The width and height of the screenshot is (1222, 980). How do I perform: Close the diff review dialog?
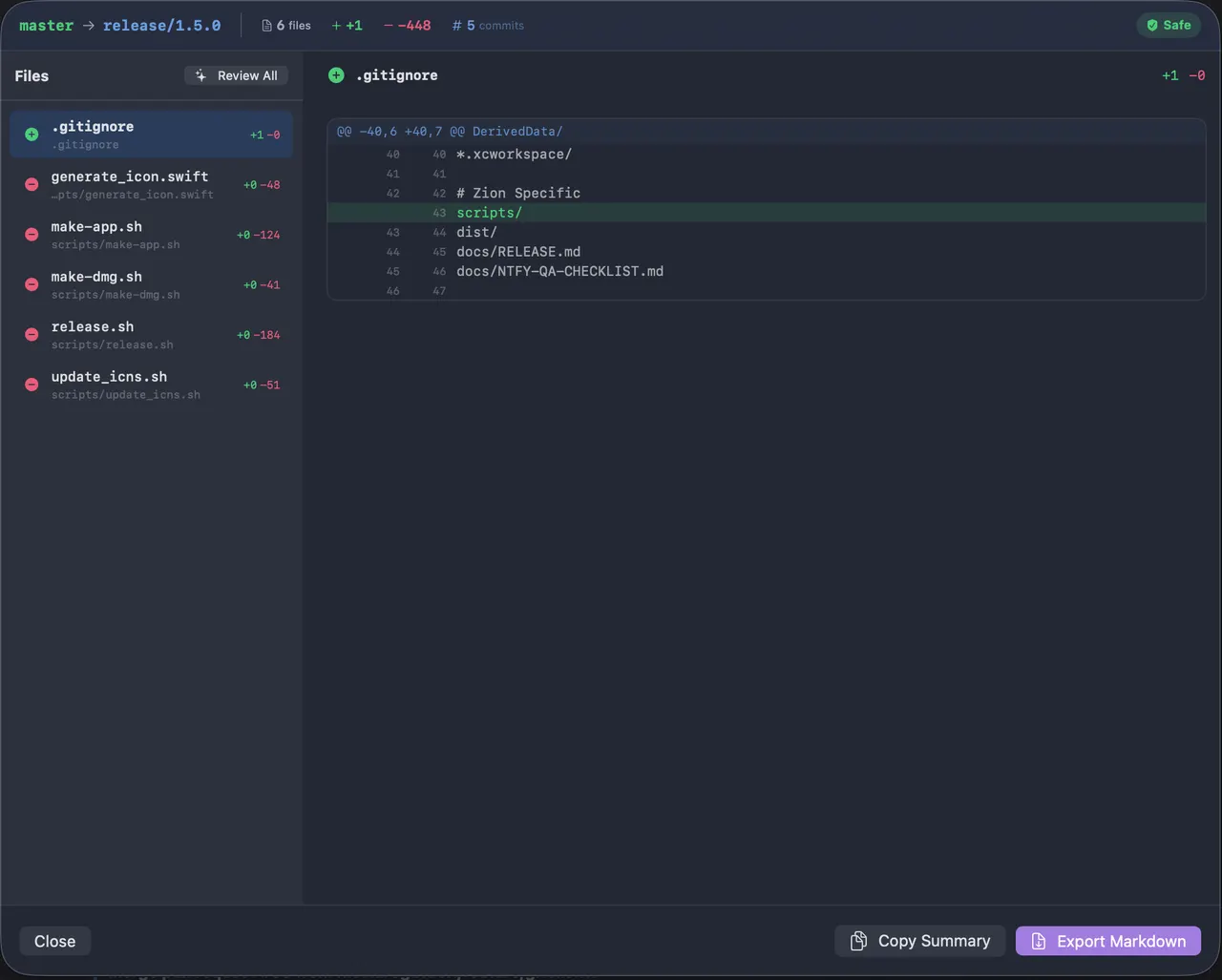point(54,941)
